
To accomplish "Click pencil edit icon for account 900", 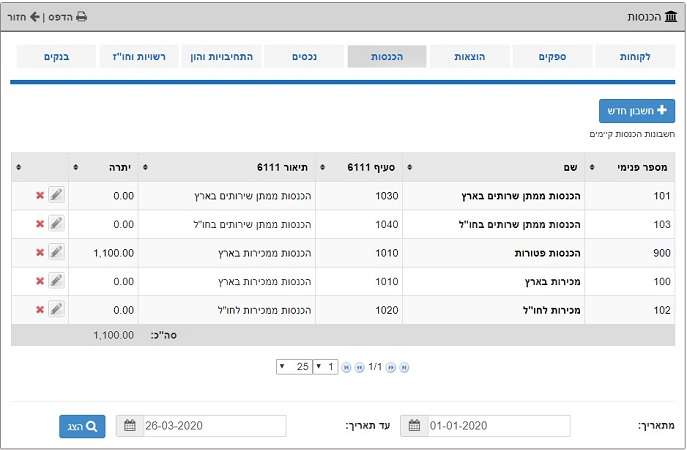I will [x=56, y=252].
